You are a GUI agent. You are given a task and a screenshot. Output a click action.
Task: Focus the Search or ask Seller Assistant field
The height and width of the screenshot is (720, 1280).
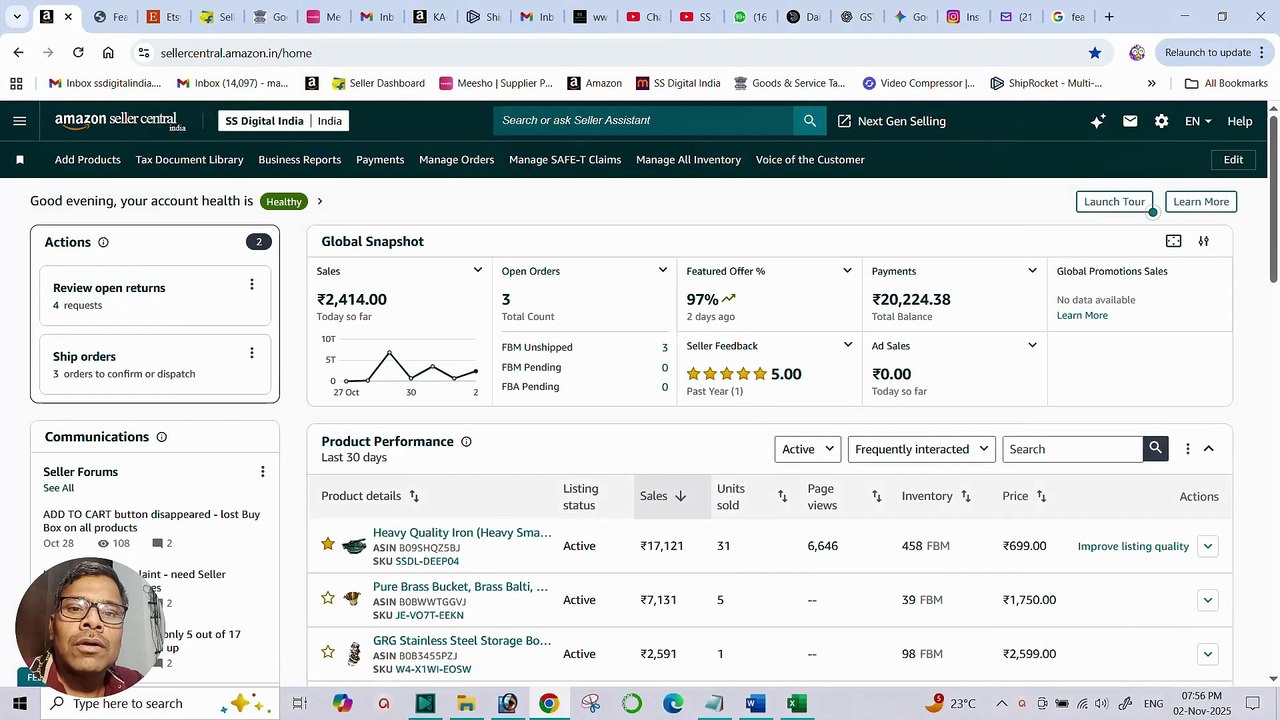tap(643, 121)
